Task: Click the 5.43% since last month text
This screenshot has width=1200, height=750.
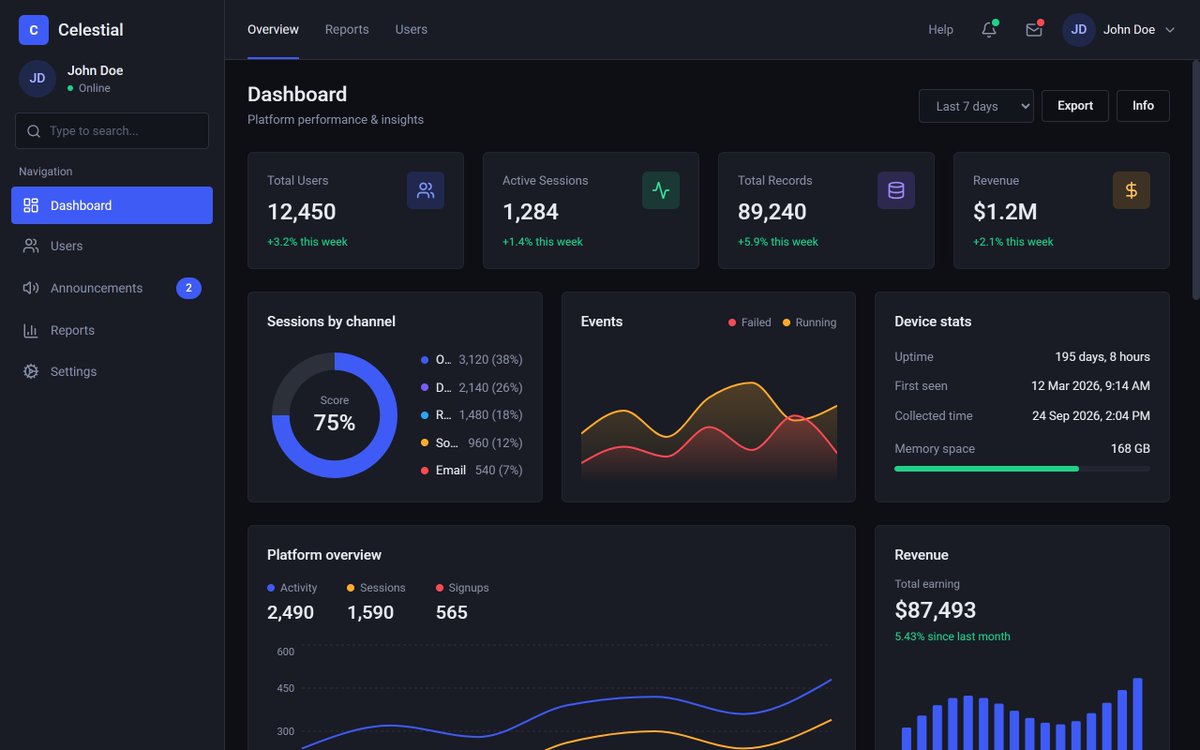Action: pyautogui.click(x=952, y=637)
